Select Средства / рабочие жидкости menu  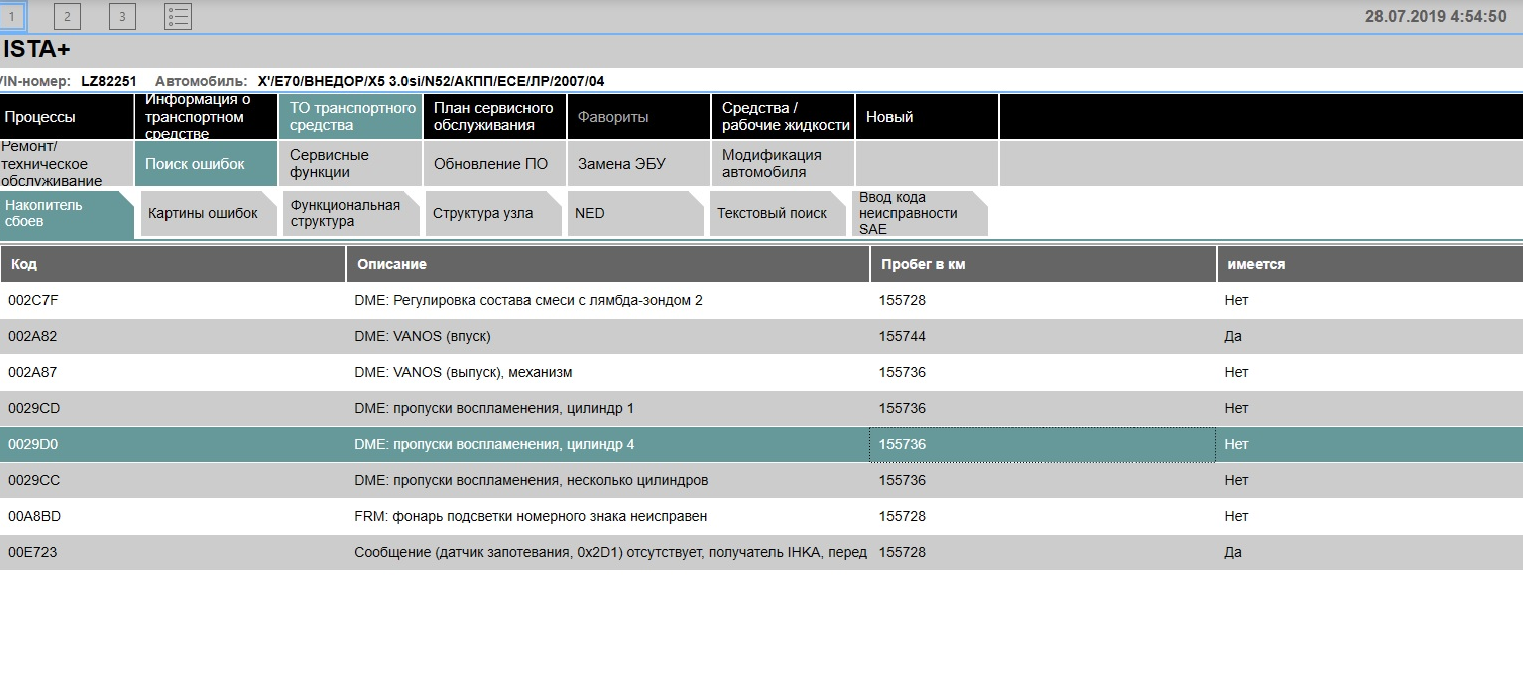point(783,117)
